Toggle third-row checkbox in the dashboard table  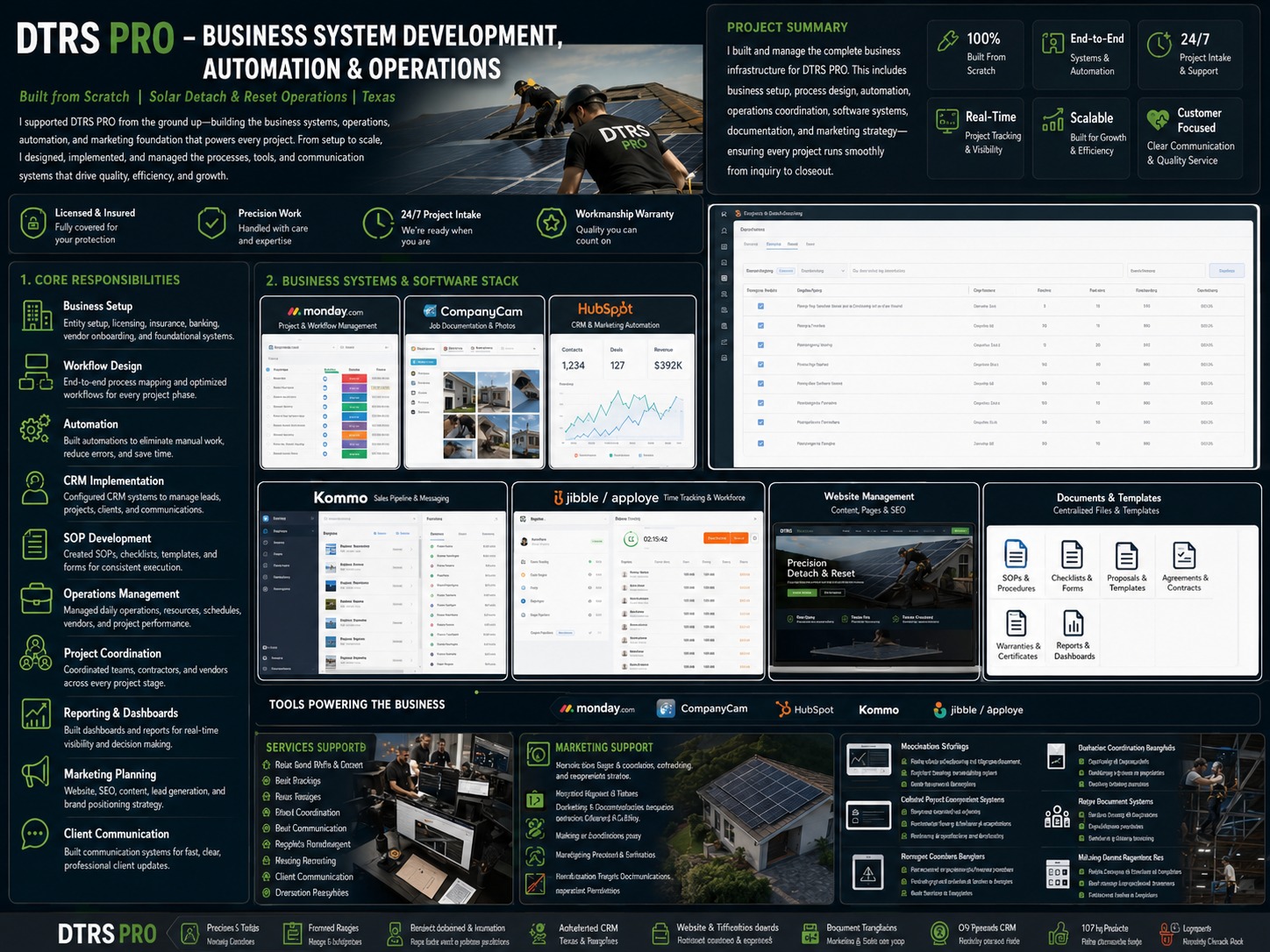pyautogui.click(x=760, y=345)
